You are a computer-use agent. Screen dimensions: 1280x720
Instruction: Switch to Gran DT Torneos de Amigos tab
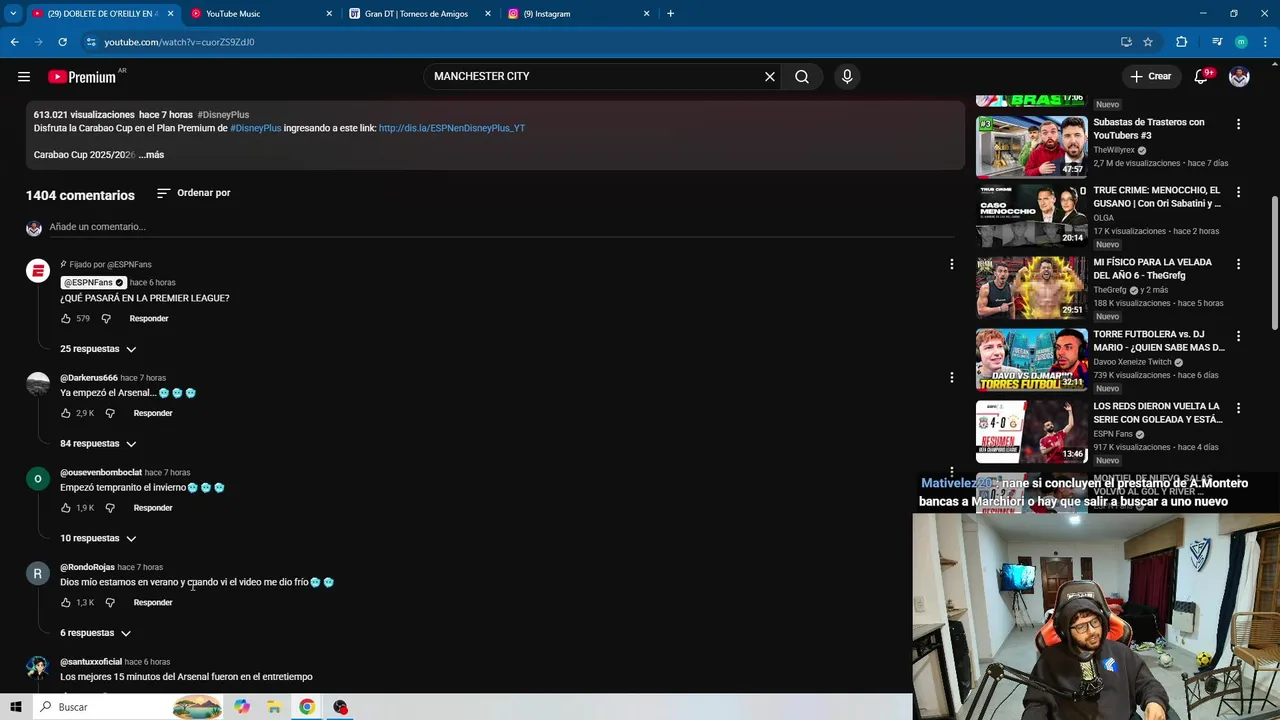pos(419,14)
